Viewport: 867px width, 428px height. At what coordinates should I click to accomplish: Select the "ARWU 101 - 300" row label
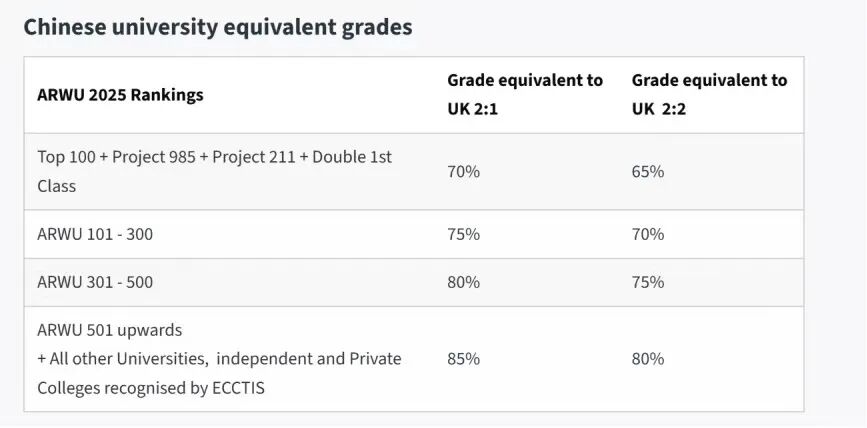coord(95,234)
